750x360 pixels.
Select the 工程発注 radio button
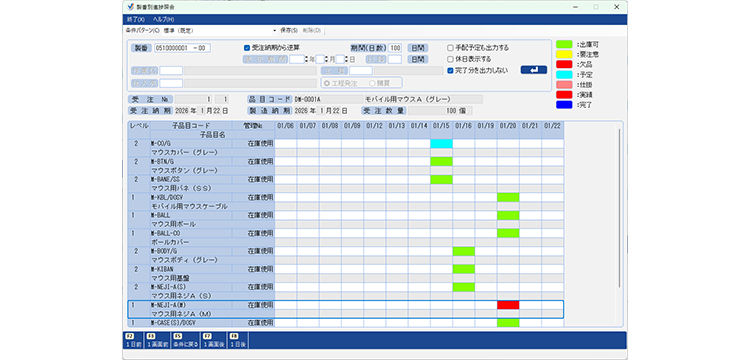point(327,83)
